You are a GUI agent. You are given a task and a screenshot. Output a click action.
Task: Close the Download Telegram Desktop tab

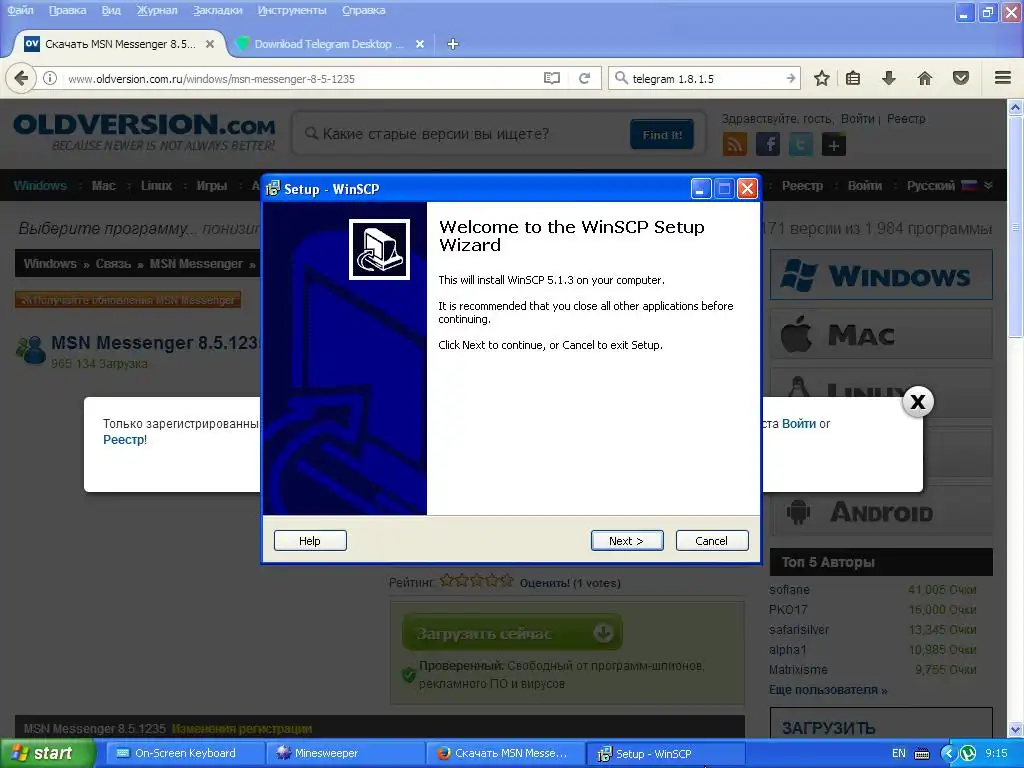[420, 44]
